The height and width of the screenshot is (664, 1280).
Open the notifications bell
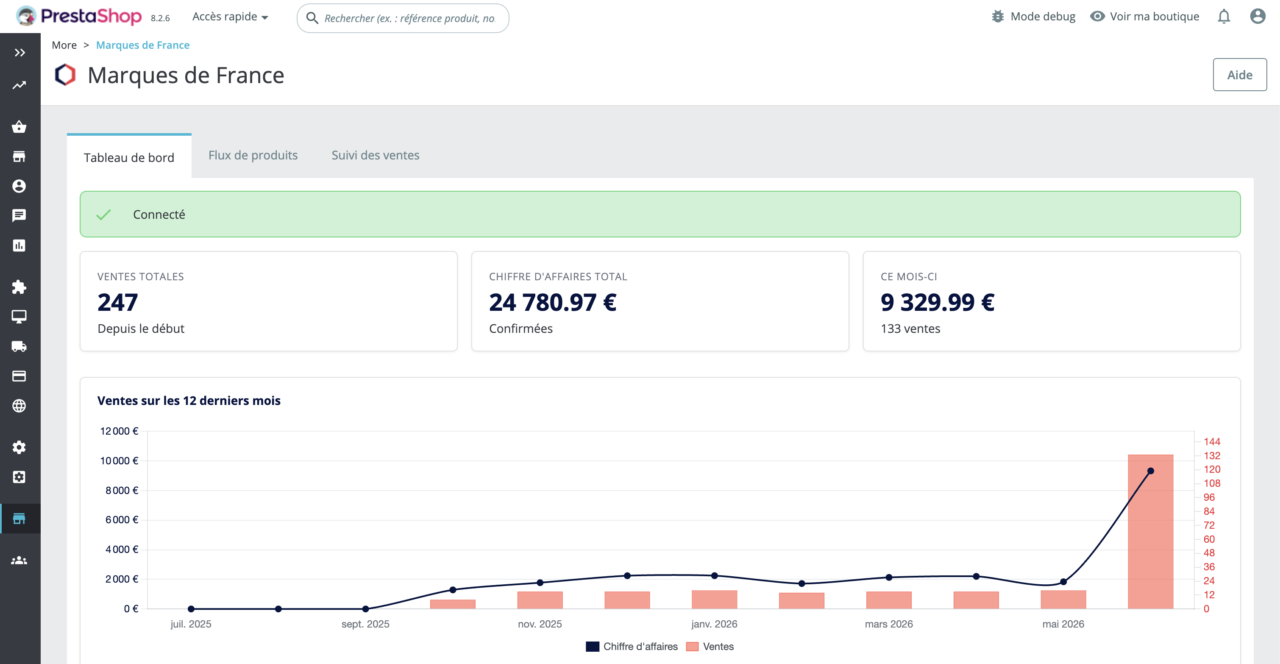coord(1224,16)
